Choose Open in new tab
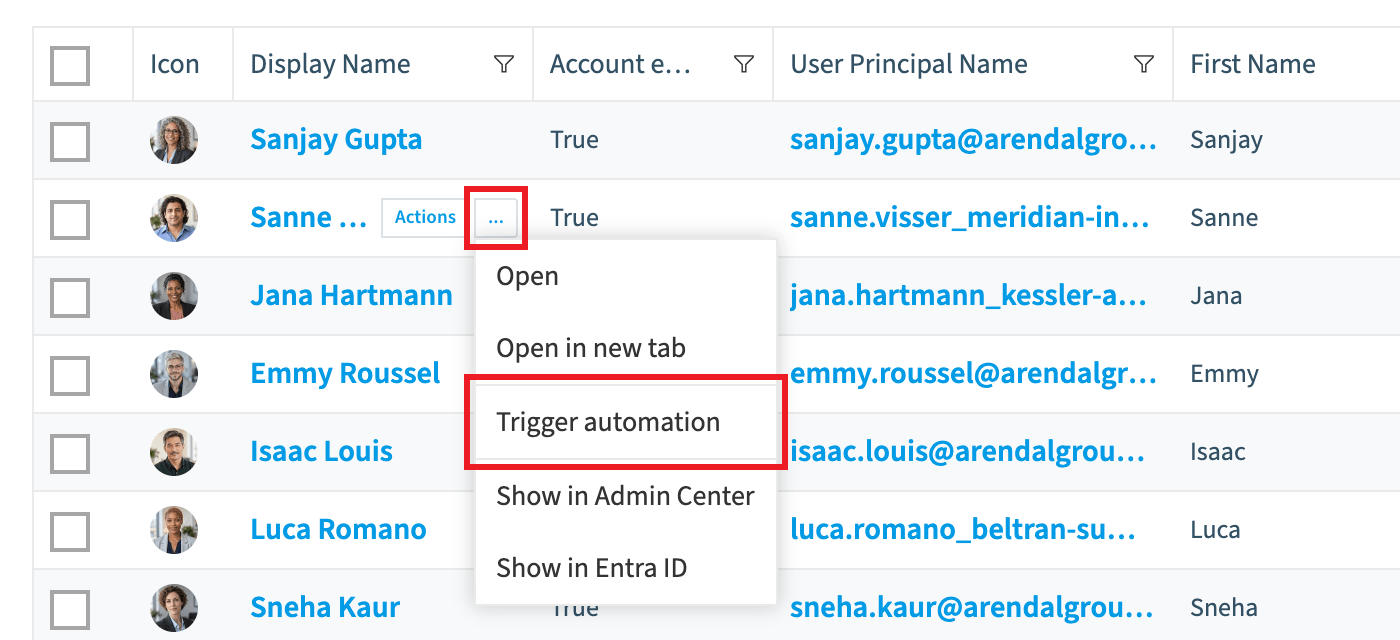Image resolution: width=1400 pixels, height=640 pixels. tap(626, 348)
